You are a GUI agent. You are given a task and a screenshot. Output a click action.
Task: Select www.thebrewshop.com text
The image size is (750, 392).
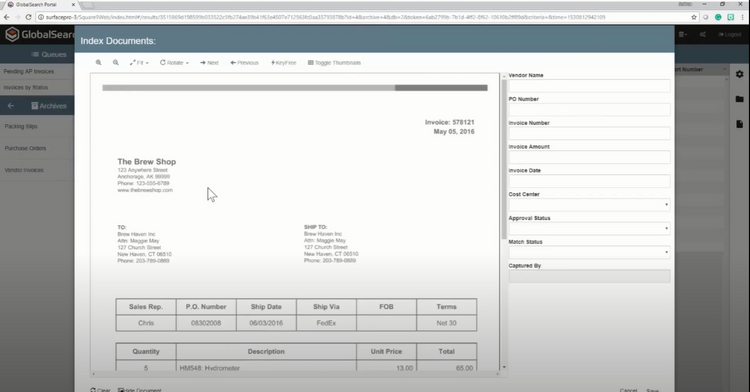[145, 190]
